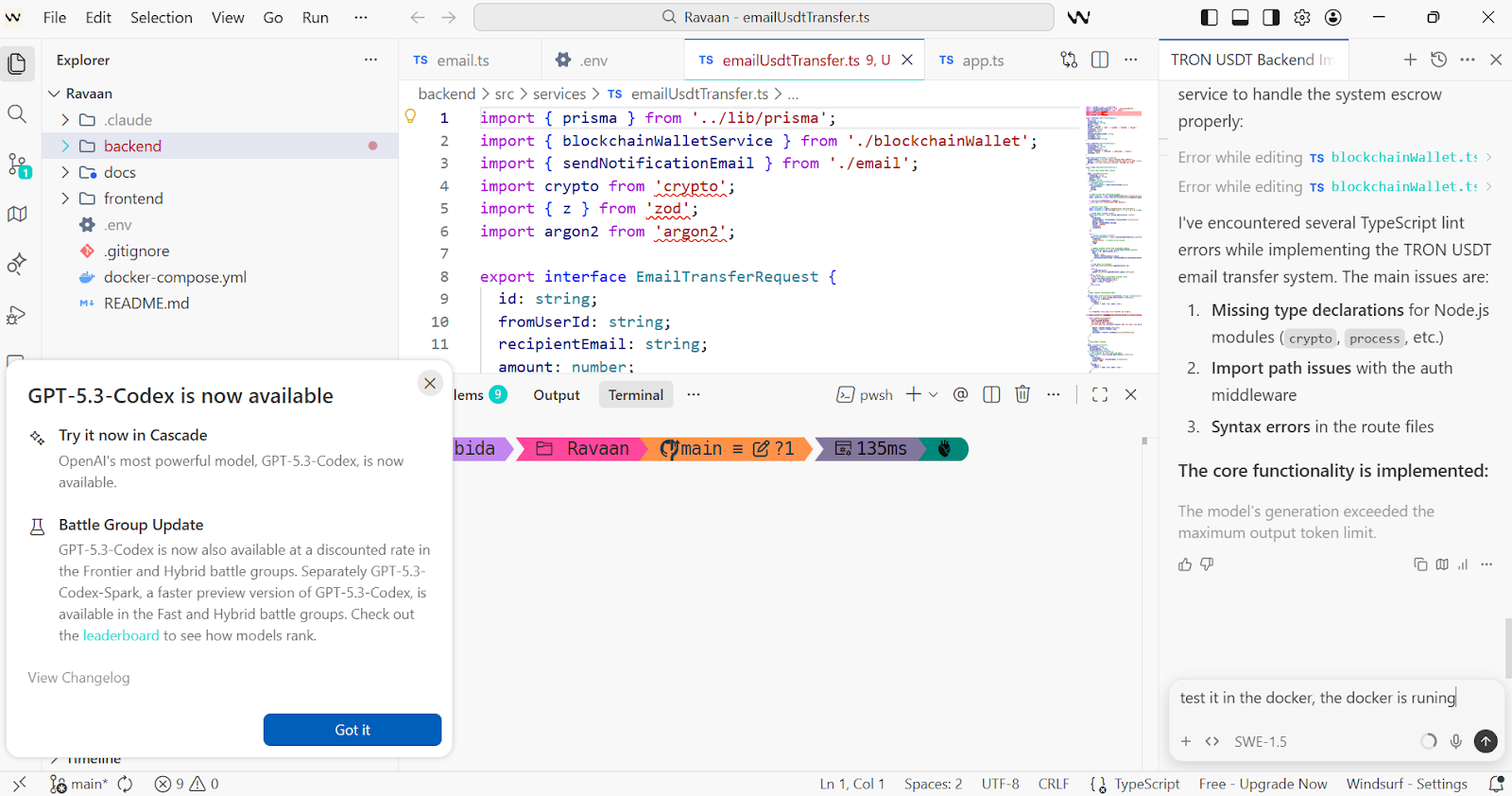
Task: Expand the frontend folder in Explorer
Action: [132, 199]
